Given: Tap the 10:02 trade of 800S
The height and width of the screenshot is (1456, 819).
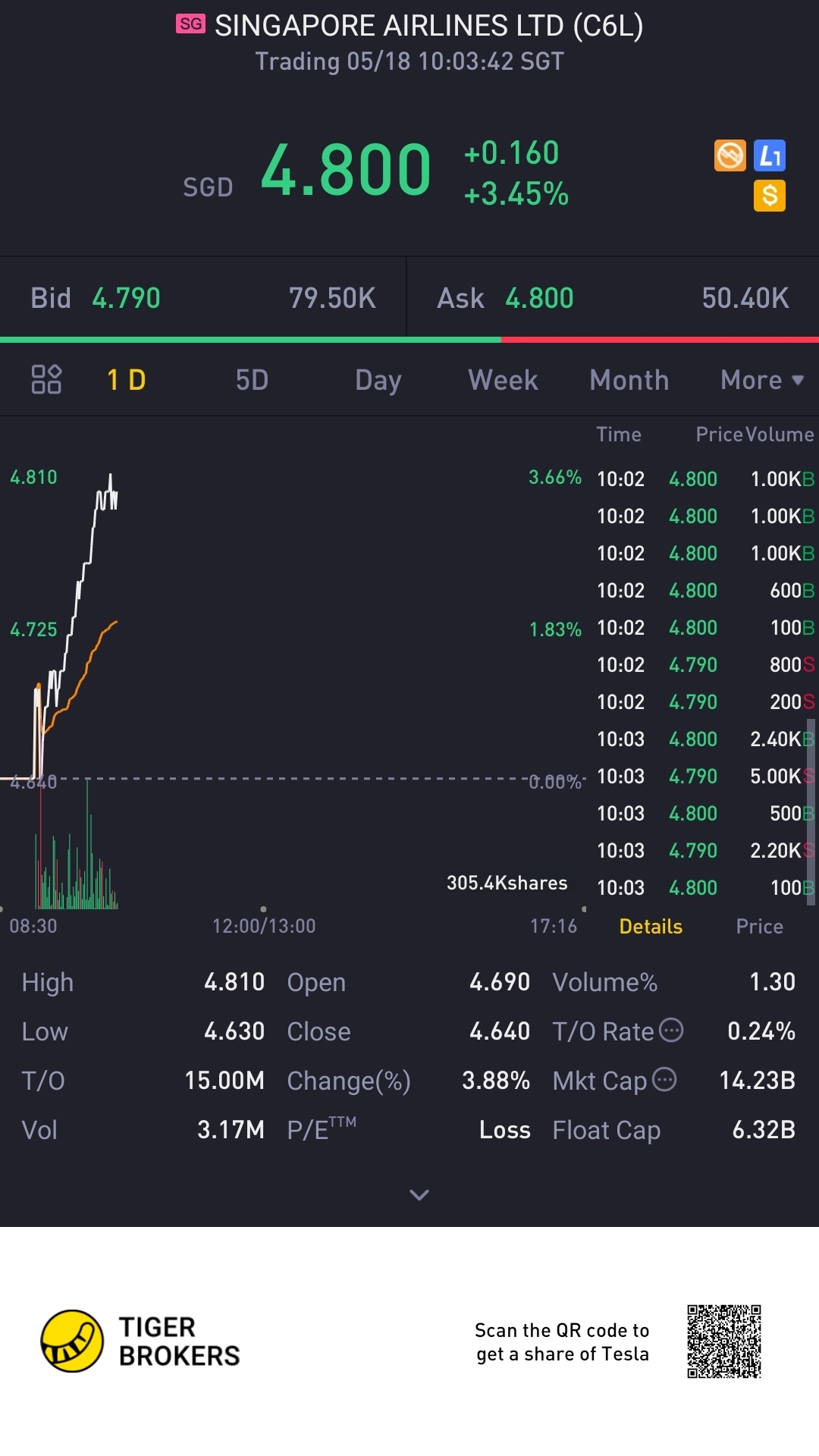Looking at the screenshot, I should [705, 664].
